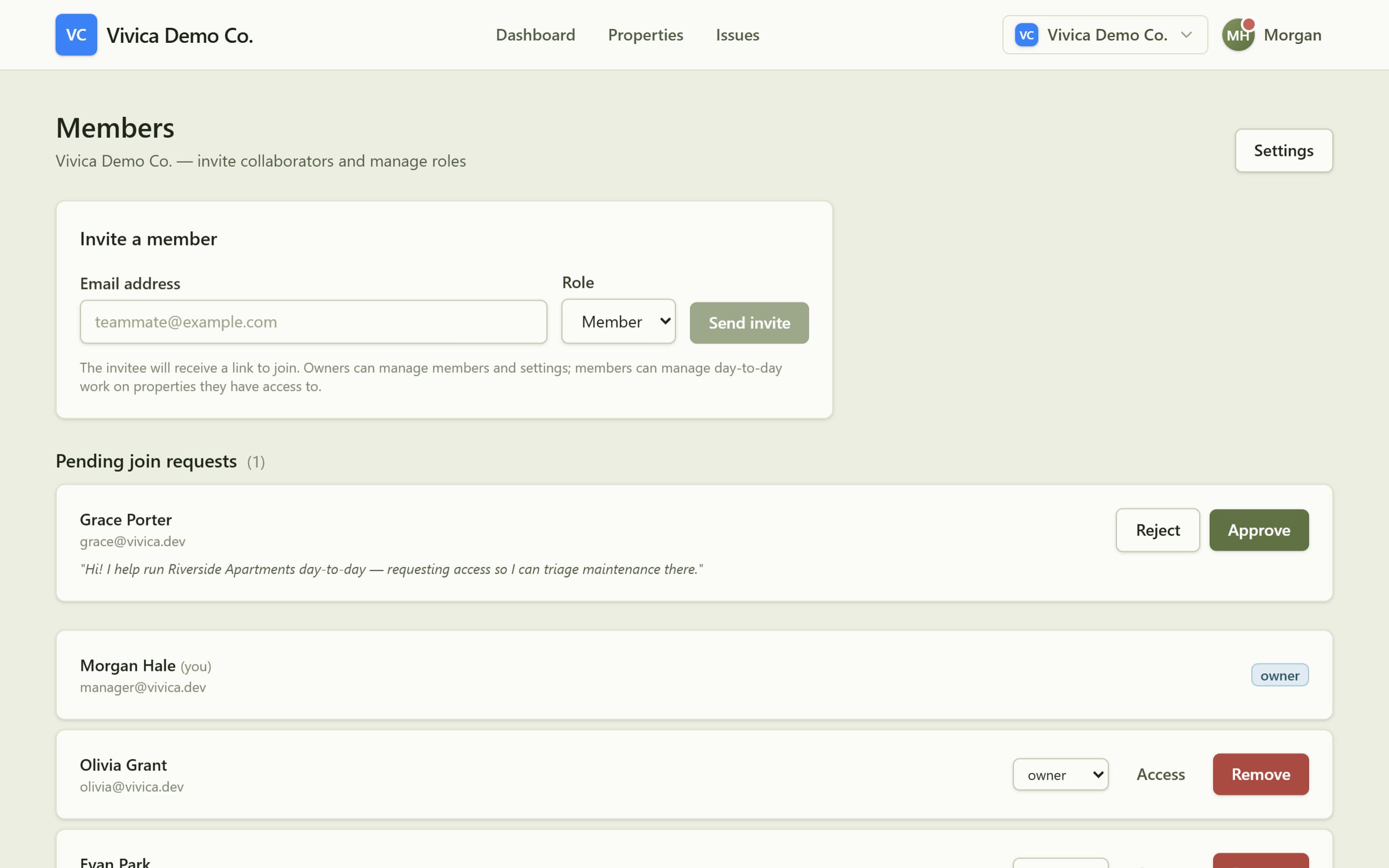The height and width of the screenshot is (868, 1389).
Task: Open the Vivica Demo Co. organization switcher
Action: tap(1105, 35)
